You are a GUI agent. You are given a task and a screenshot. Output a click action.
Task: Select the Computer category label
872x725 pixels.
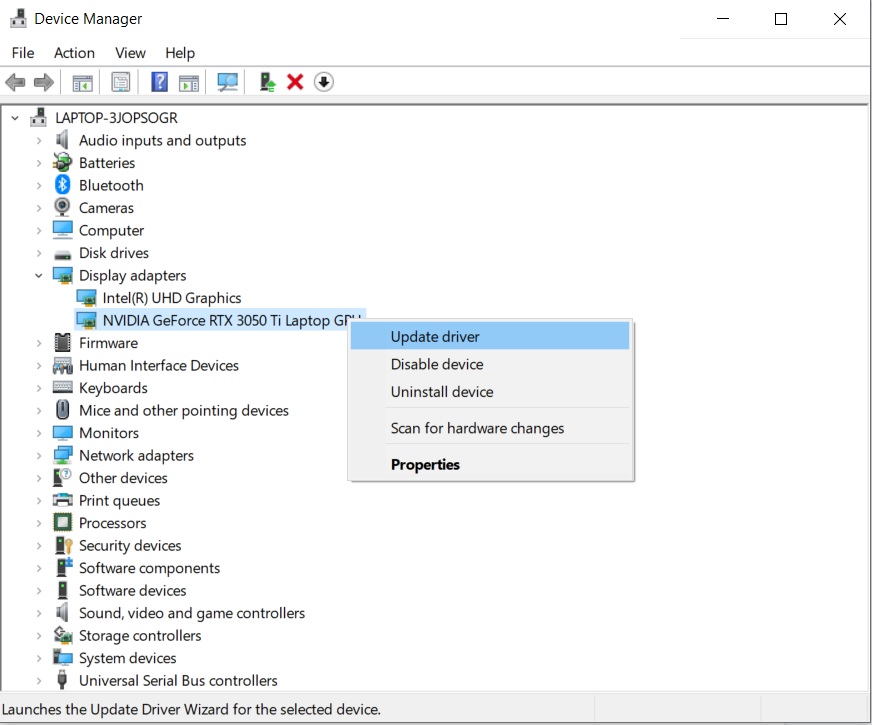click(111, 230)
